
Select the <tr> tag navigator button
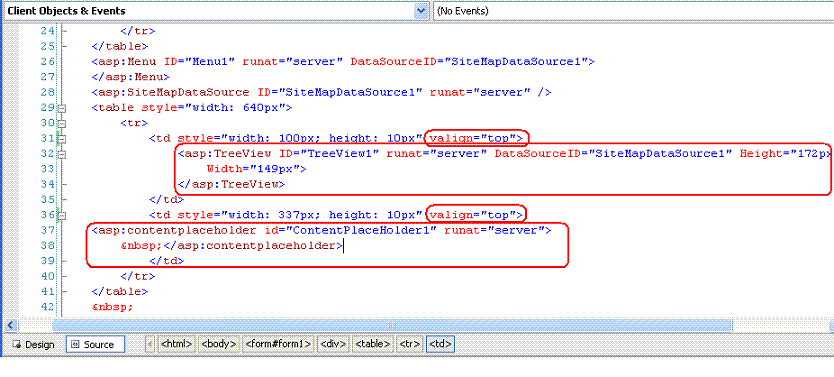point(410,344)
